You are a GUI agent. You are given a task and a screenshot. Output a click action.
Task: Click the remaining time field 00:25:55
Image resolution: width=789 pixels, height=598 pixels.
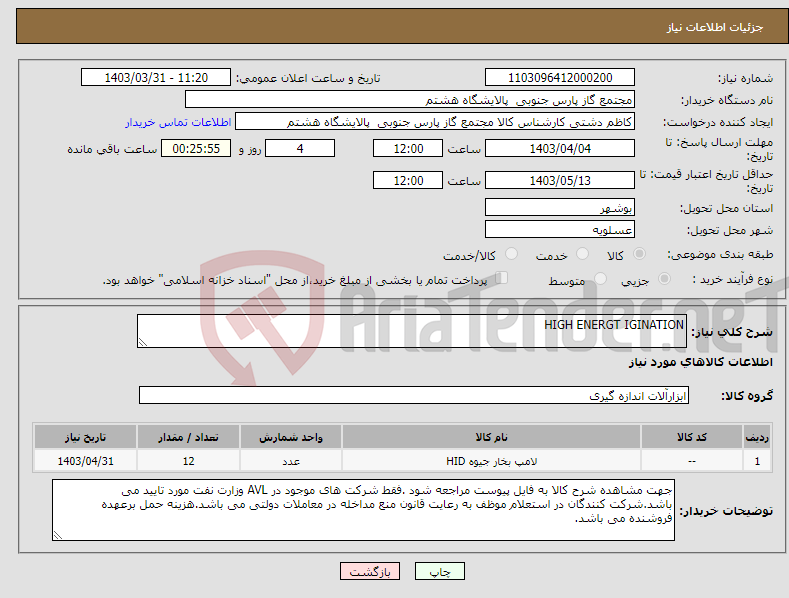tap(196, 148)
